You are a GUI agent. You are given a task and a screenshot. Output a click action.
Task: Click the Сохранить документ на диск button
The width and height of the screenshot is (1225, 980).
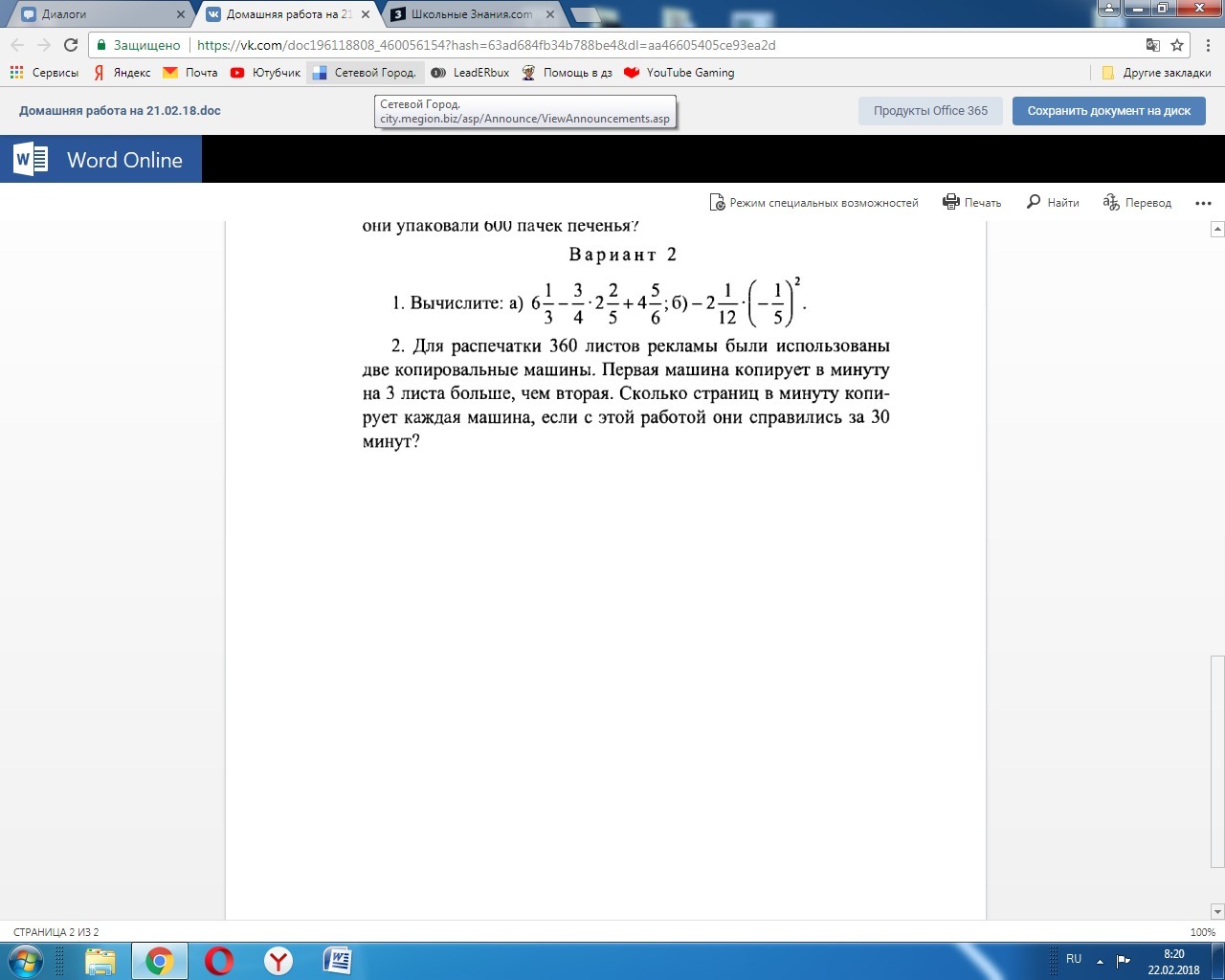[1108, 111]
